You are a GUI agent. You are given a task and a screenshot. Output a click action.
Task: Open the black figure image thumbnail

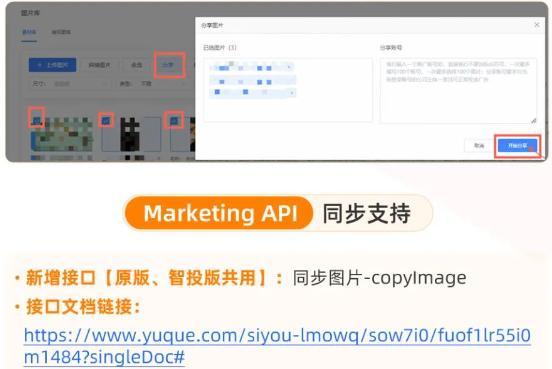[130, 135]
